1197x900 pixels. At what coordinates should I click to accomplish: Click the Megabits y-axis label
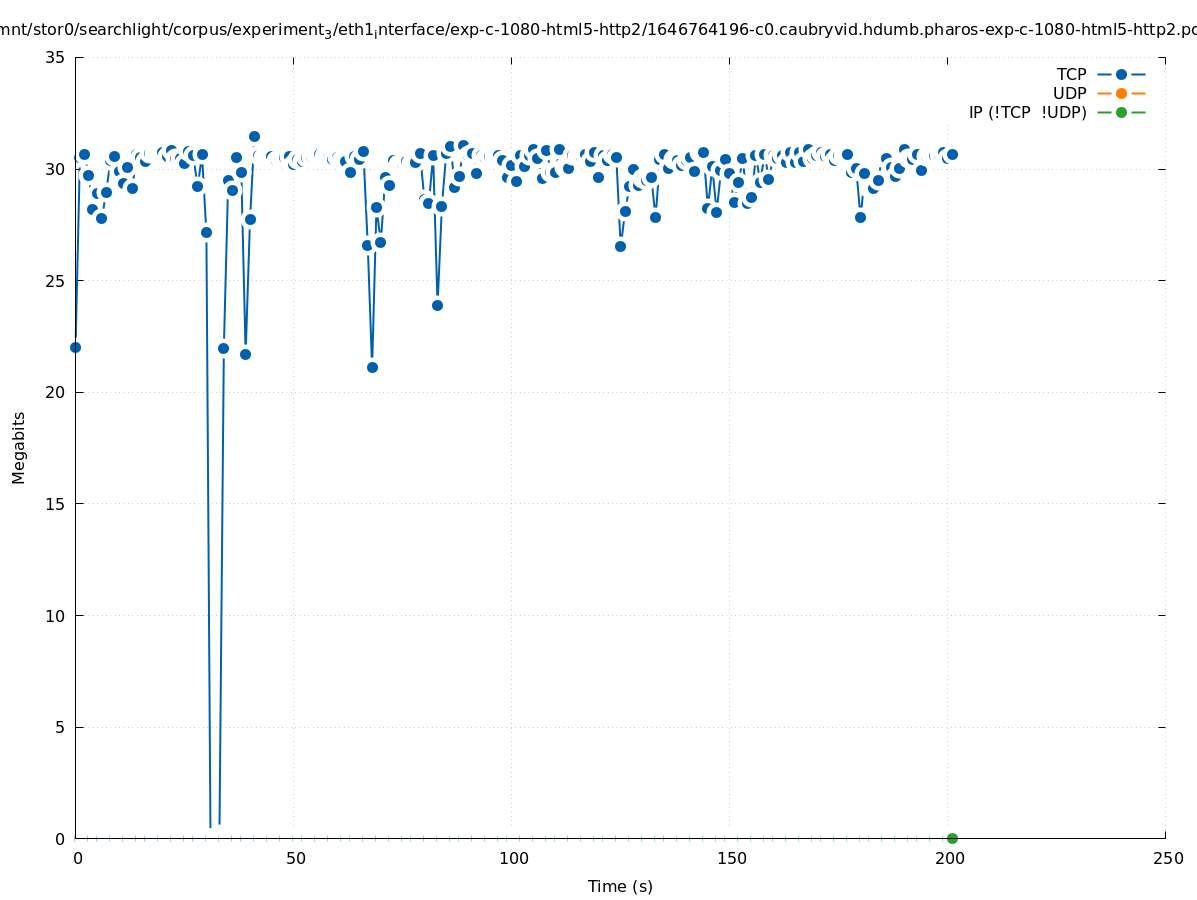pyautogui.click(x=19, y=447)
